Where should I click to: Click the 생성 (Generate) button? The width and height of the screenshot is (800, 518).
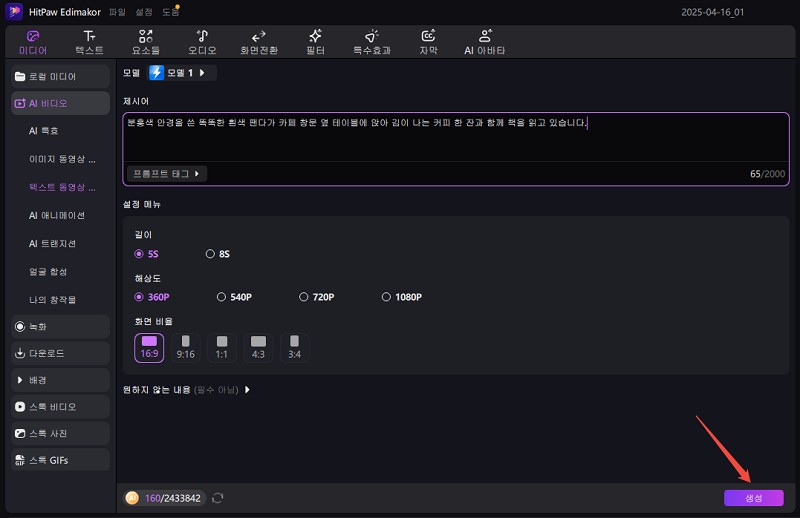pyautogui.click(x=754, y=498)
